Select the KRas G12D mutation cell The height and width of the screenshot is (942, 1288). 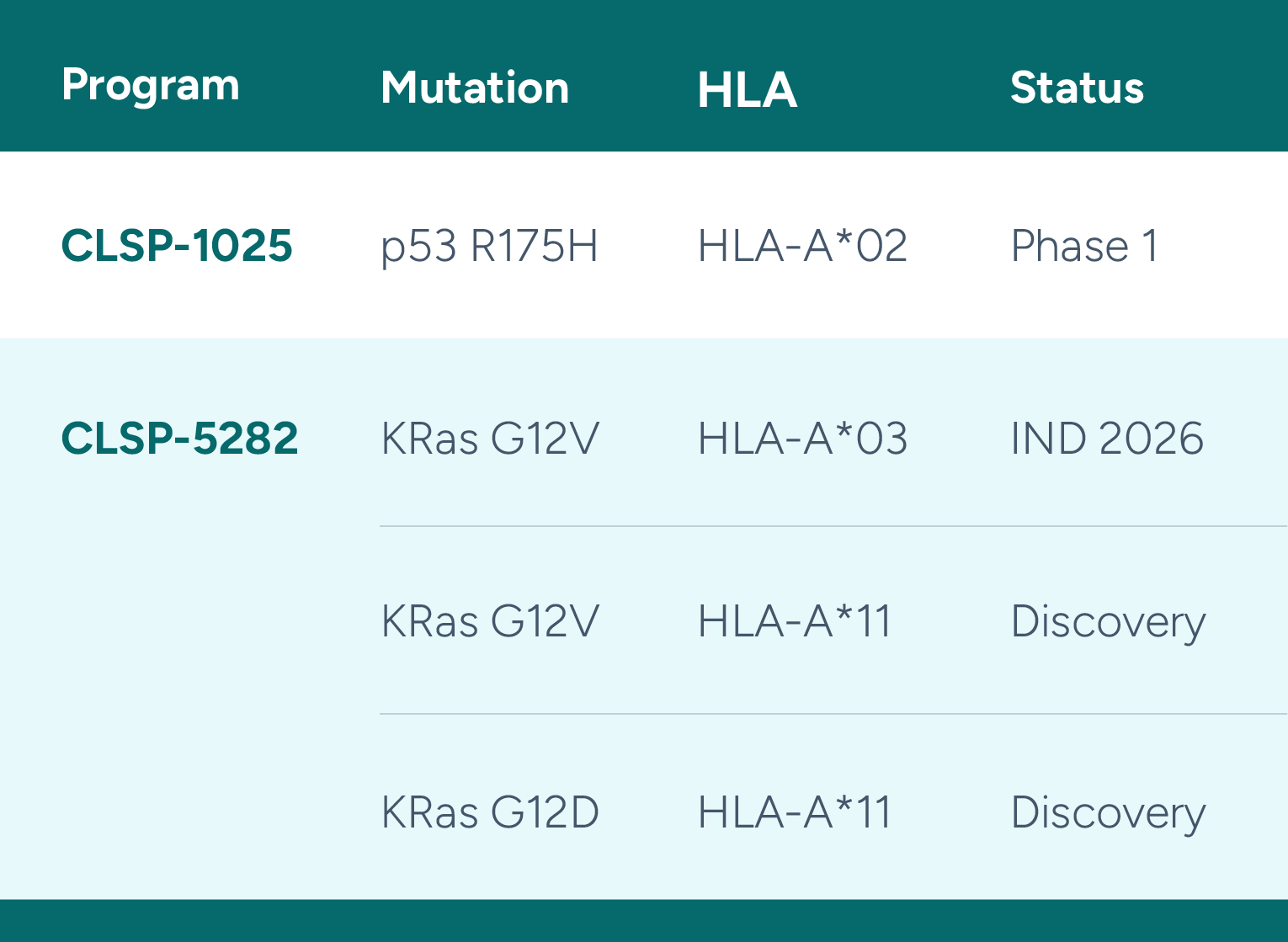[490, 813]
